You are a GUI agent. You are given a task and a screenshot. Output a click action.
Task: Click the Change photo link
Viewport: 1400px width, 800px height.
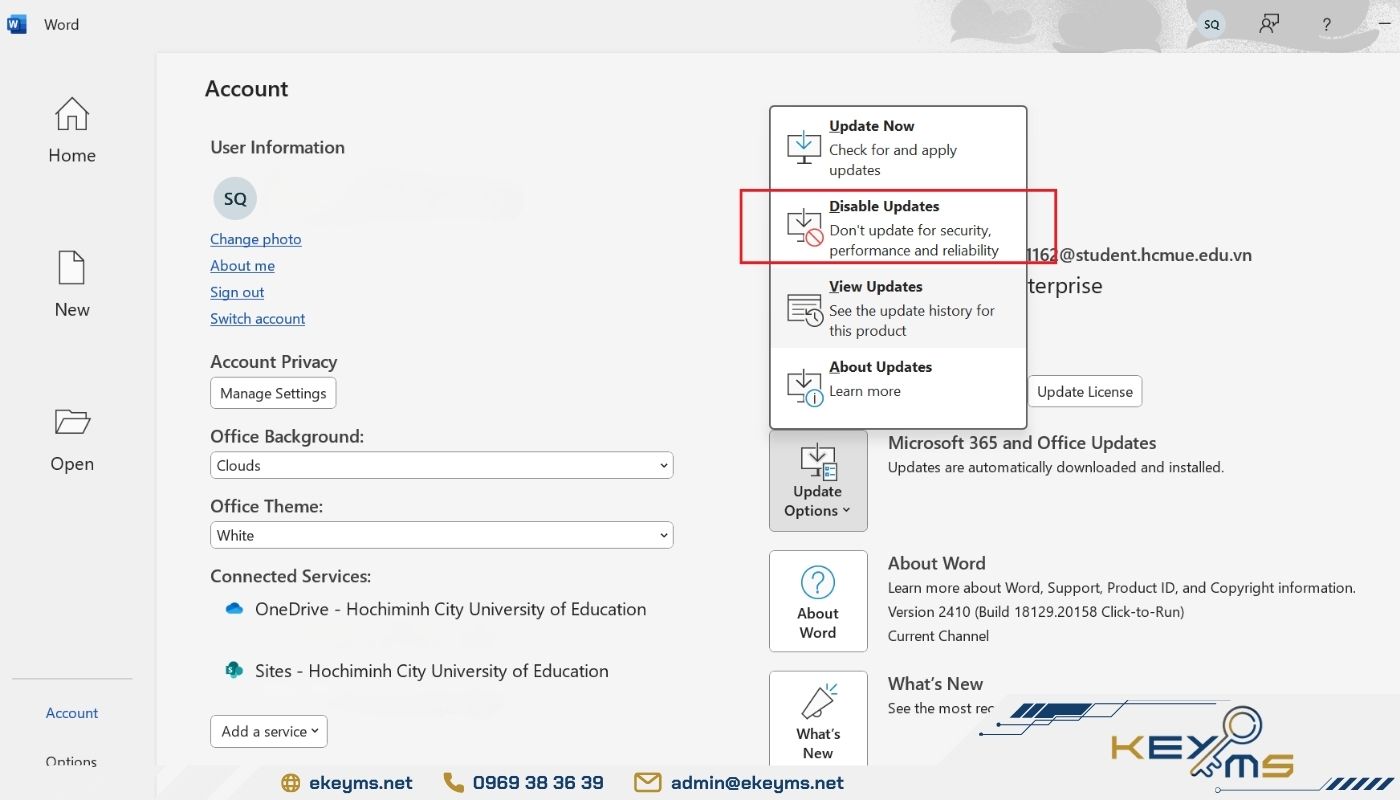point(255,239)
